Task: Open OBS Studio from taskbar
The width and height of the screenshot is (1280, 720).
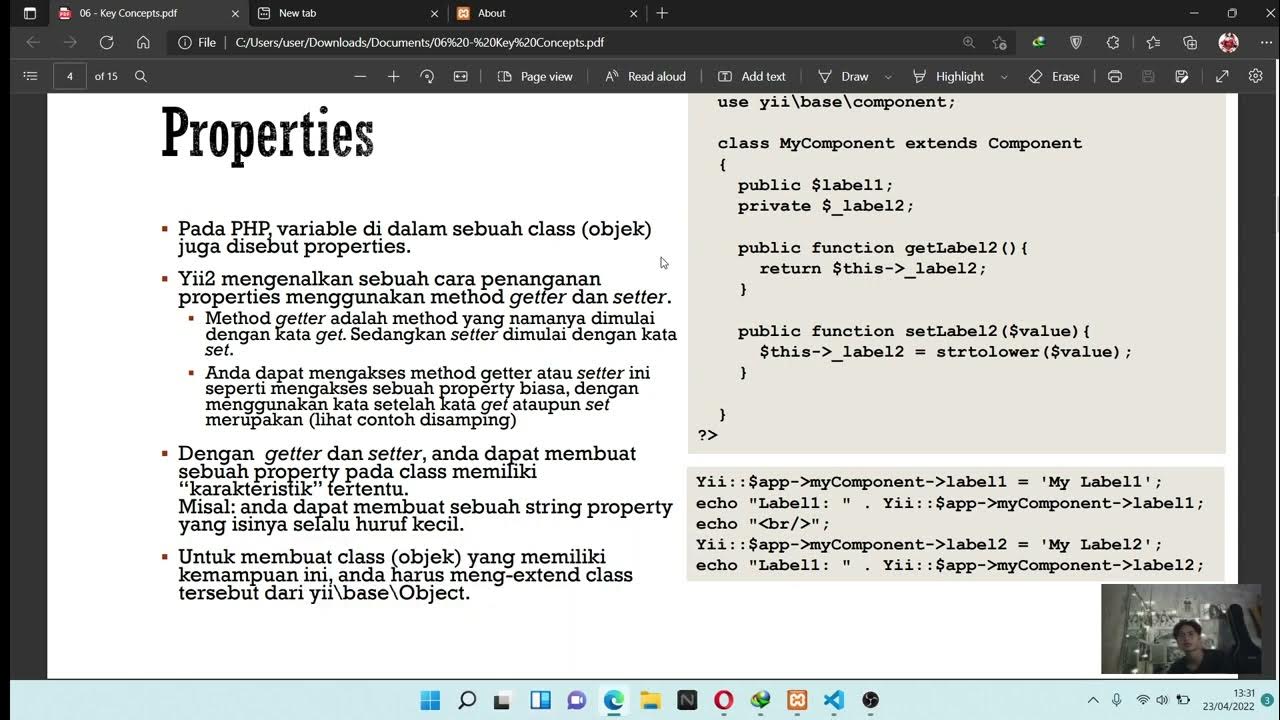Action: point(870,700)
